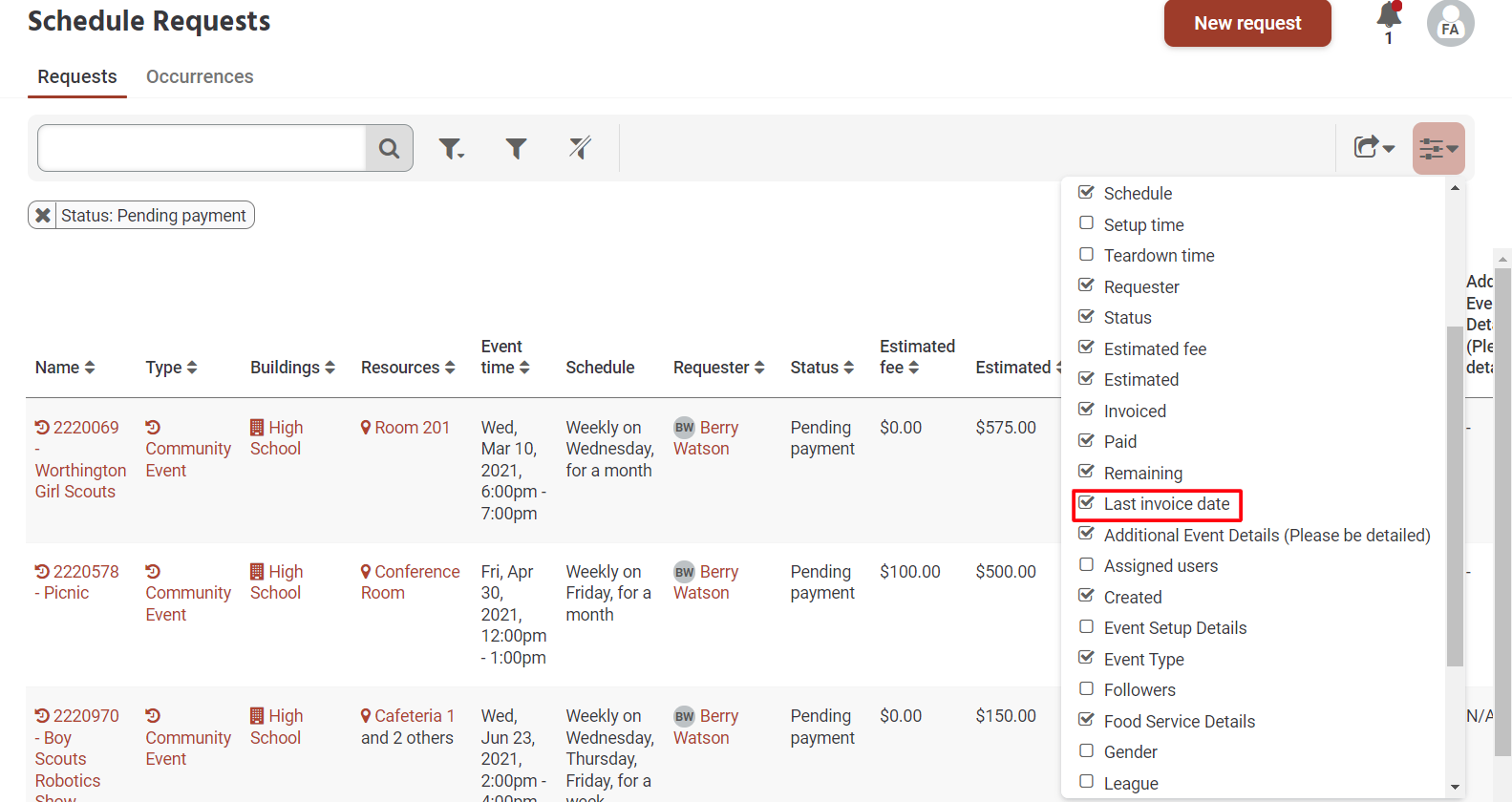Click the search magnifier button
The height and width of the screenshot is (802, 1512).
coord(389,148)
